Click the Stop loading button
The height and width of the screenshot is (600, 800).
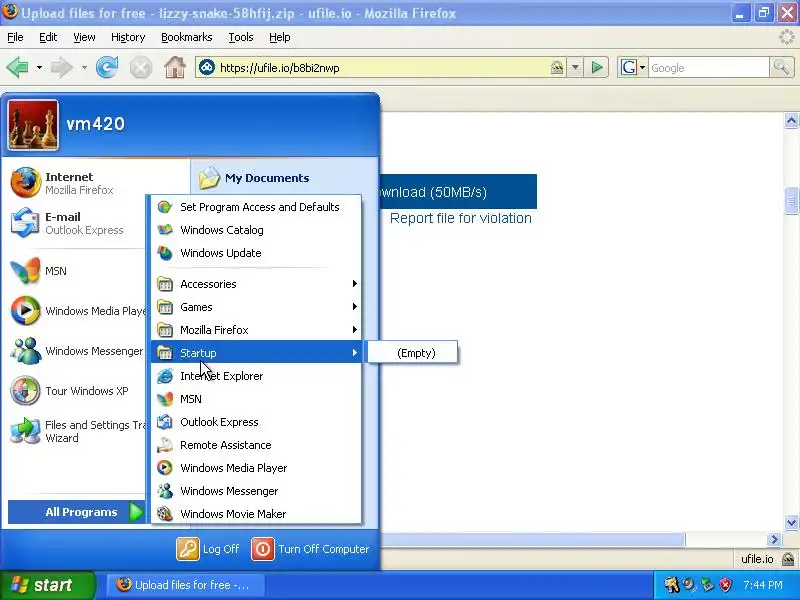(x=141, y=67)
